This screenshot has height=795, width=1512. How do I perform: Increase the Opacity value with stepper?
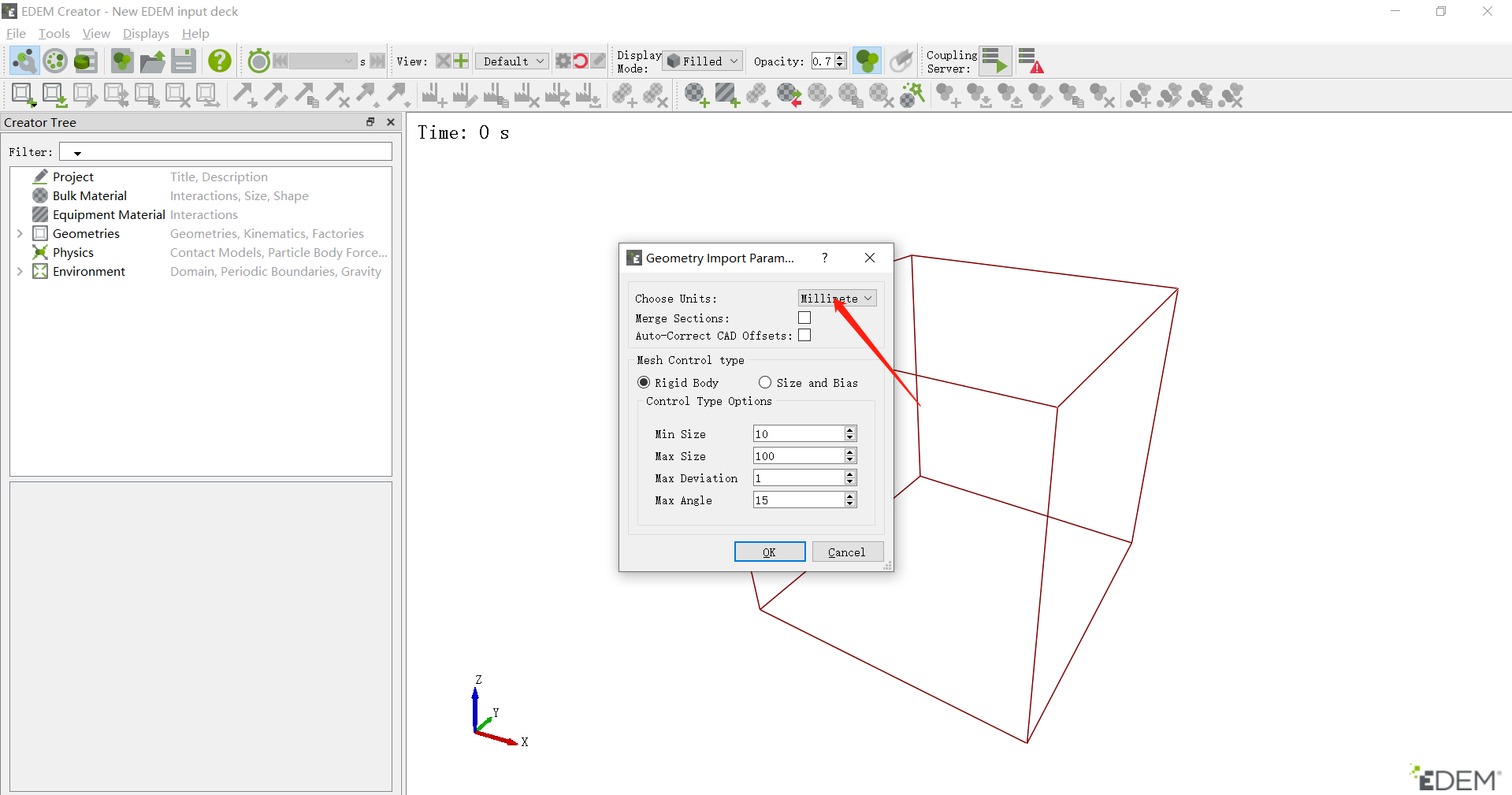840,57
